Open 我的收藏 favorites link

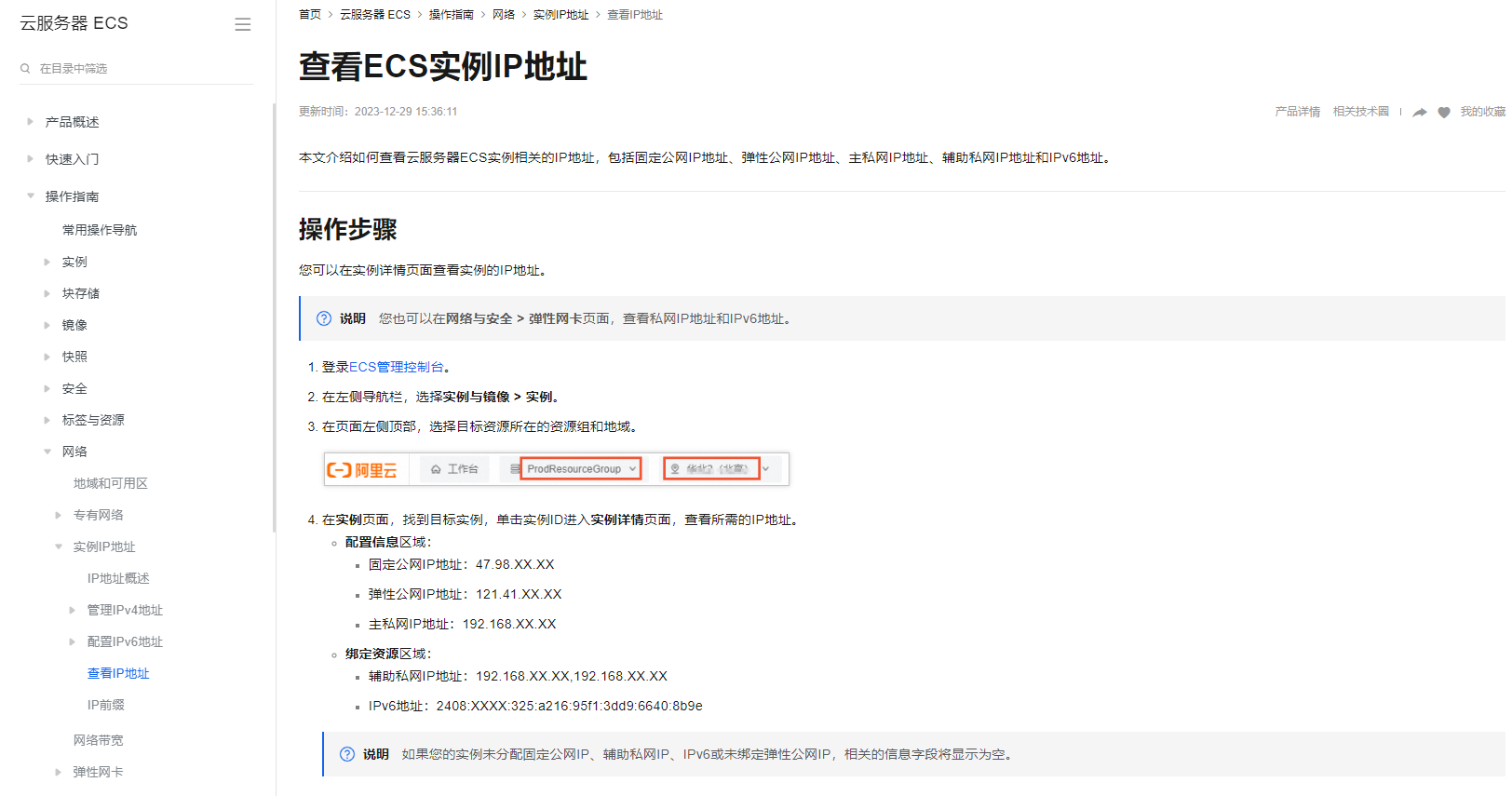tap(1482, 112)
